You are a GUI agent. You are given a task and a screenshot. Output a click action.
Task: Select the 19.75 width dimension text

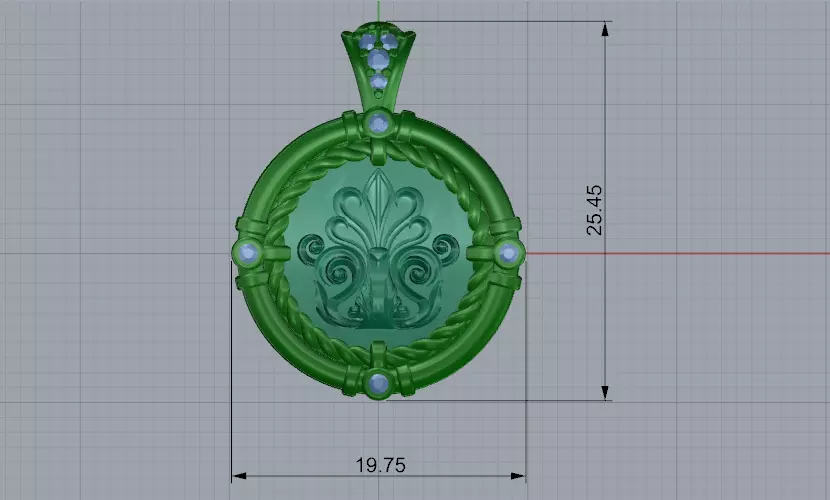[x=381, y=465]
